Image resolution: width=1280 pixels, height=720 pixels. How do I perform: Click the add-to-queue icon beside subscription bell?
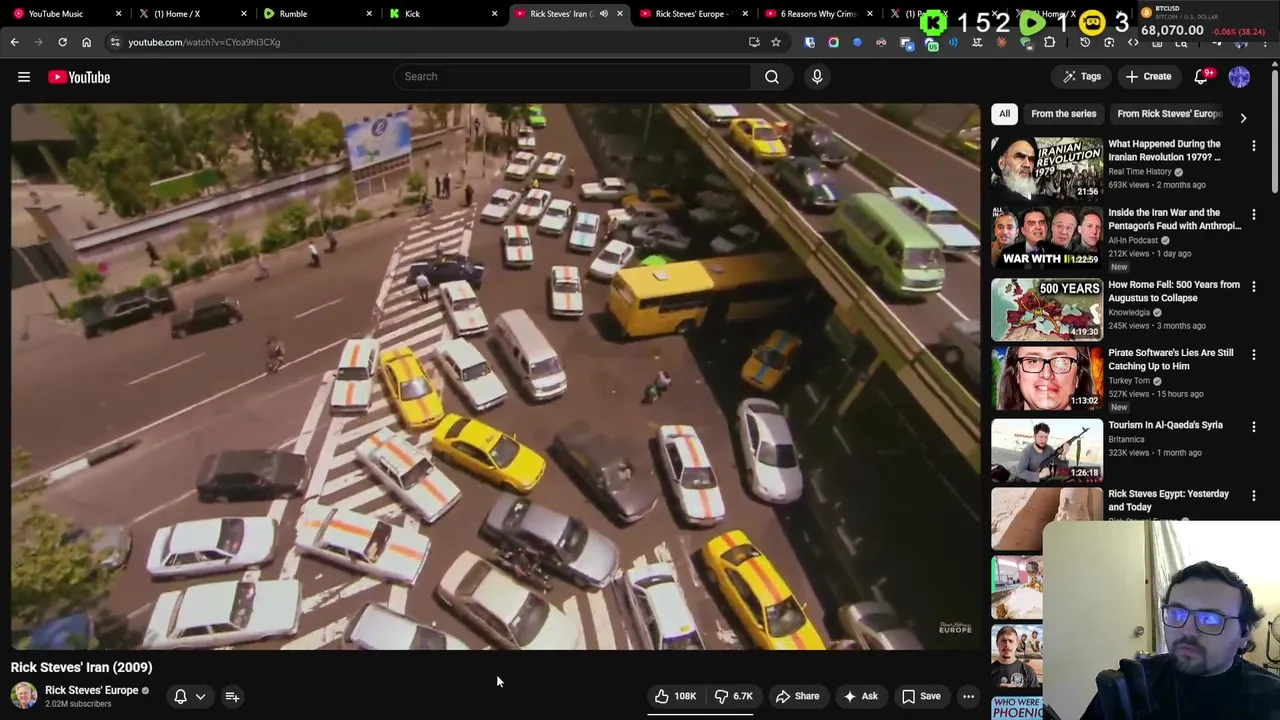pyautogui.click(x=232, y=696)
